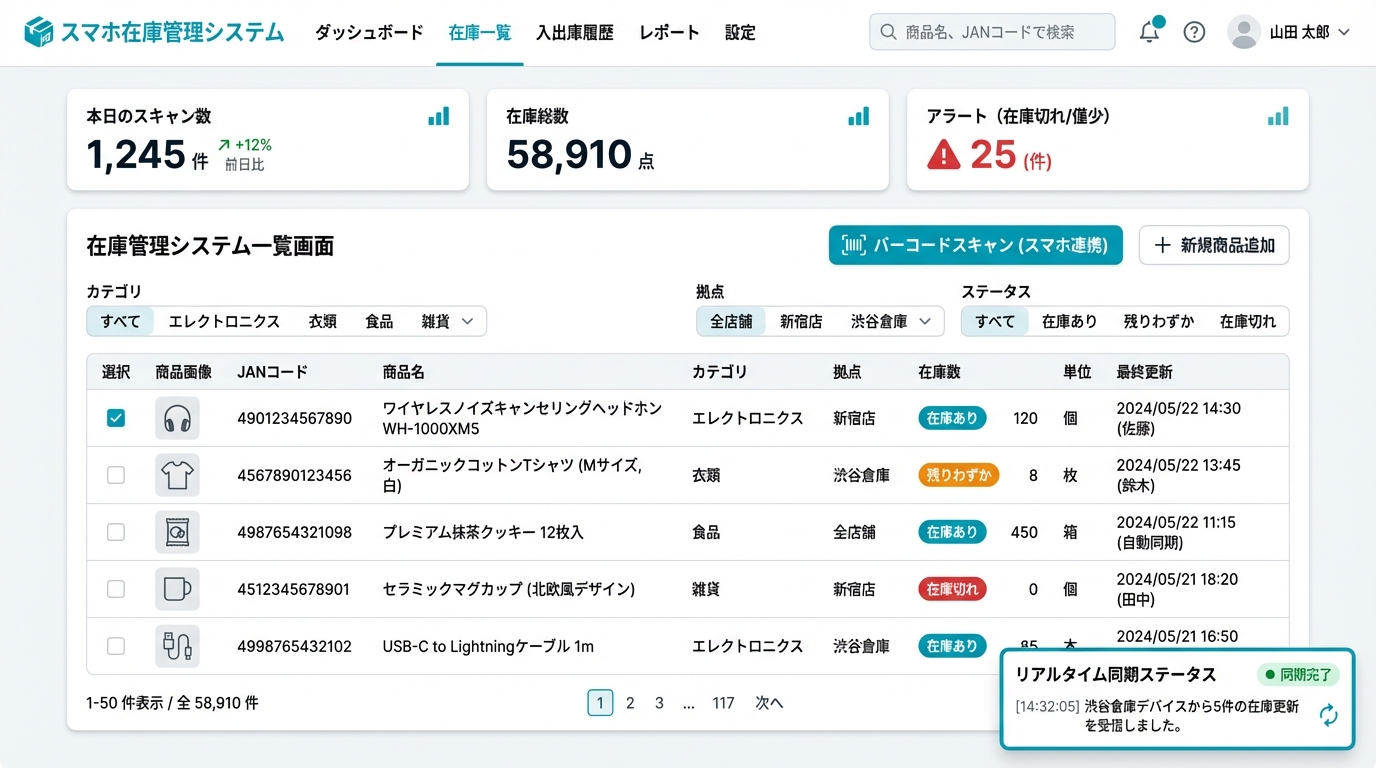Click the chart icon on 在庫総数 card
The height and width of the screenshot is (768, 1376).
[858, 116]
